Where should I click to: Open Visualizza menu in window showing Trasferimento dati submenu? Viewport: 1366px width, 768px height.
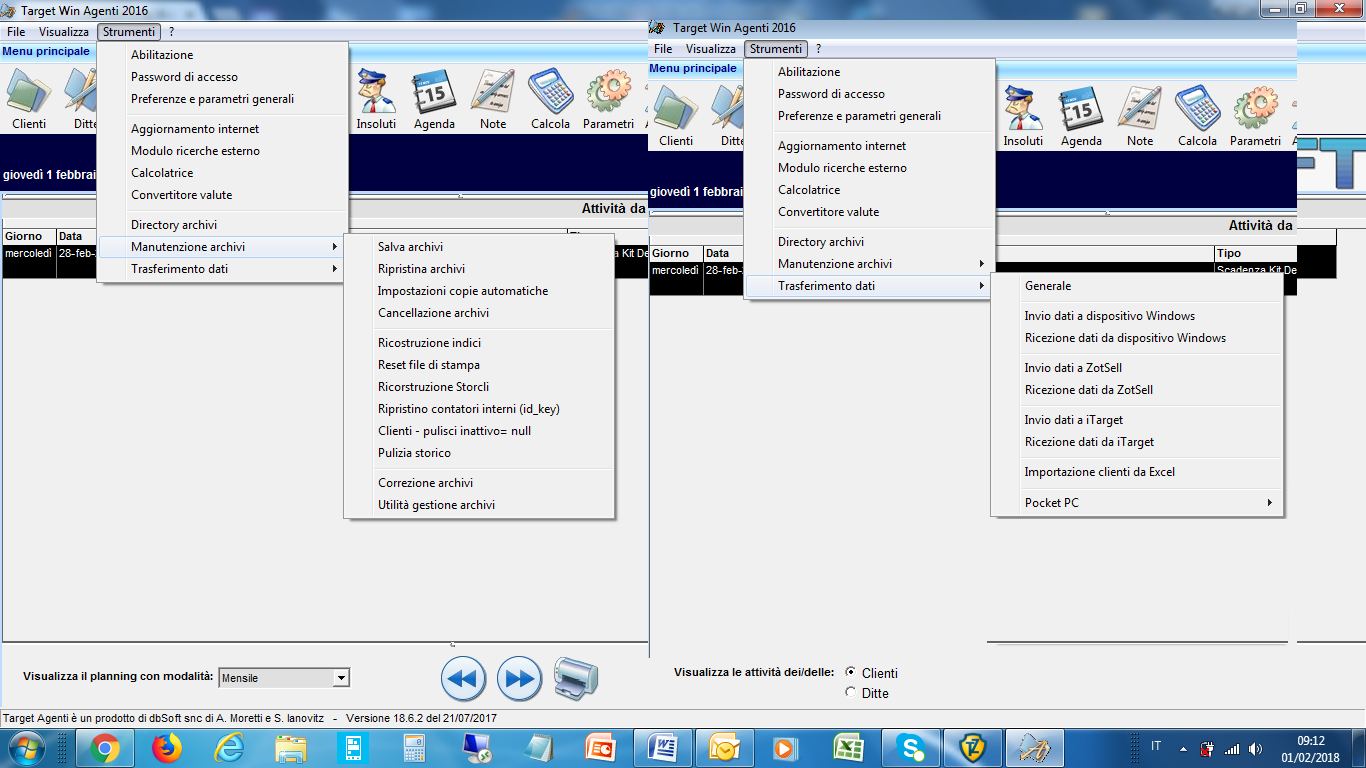tap(711, 49)
